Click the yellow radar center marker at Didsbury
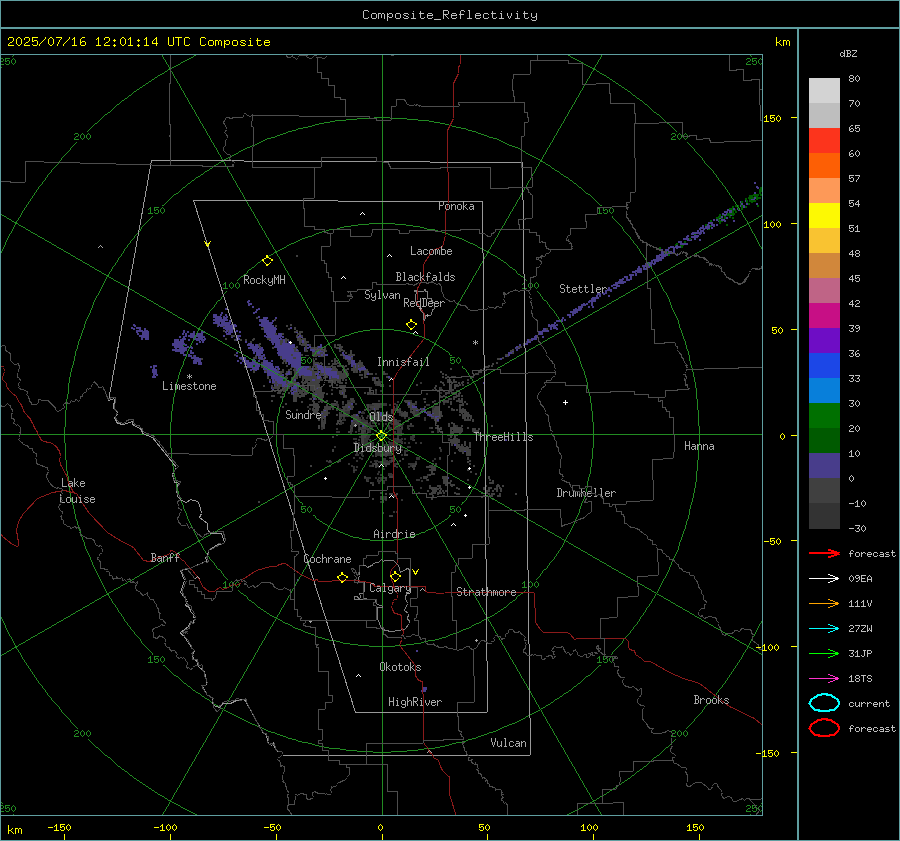Viewport: 900px width, 841px height. click(382, 436)
